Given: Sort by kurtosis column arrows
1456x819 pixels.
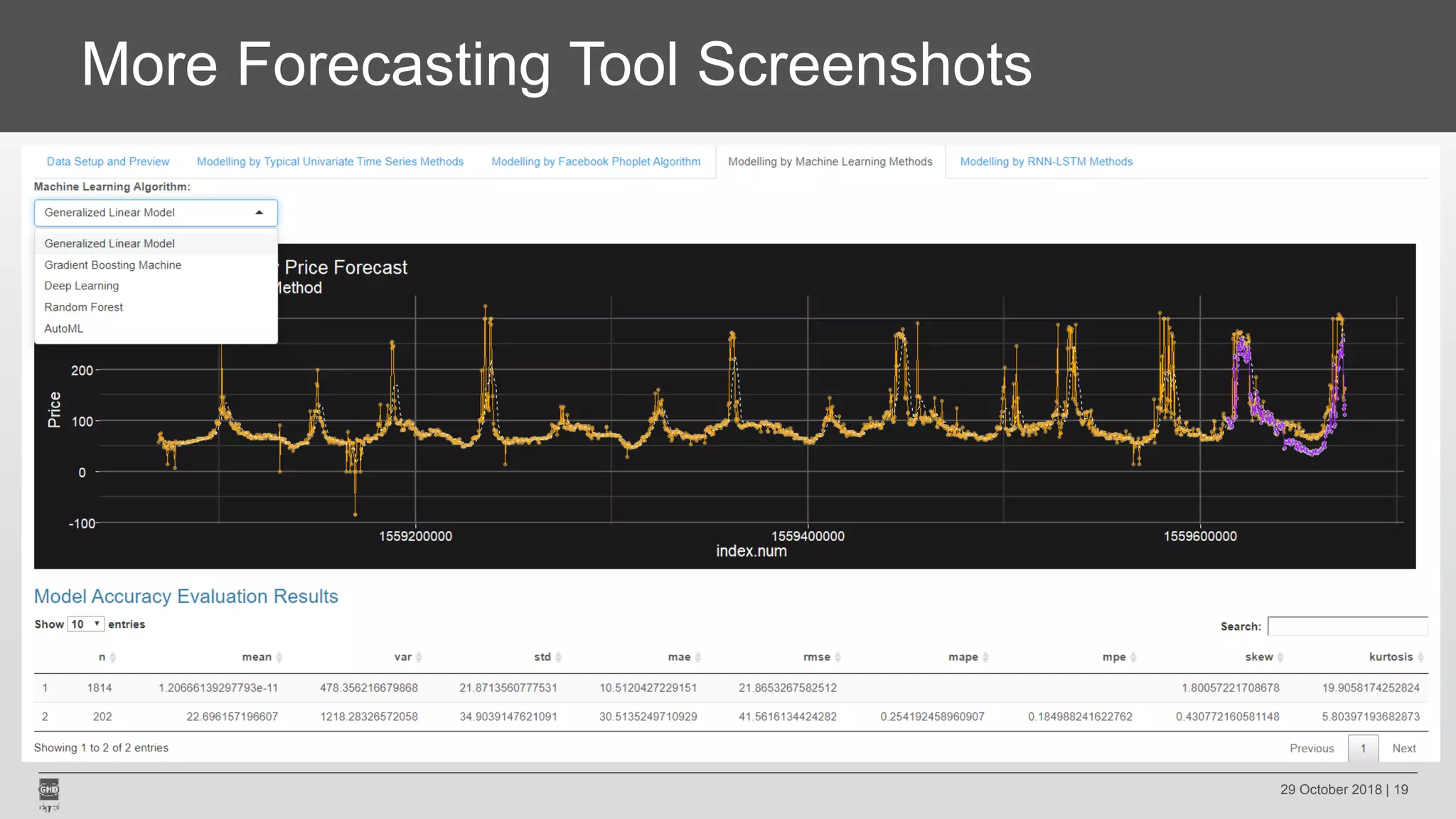Looking at the screenshot, I should [1420, 658].
